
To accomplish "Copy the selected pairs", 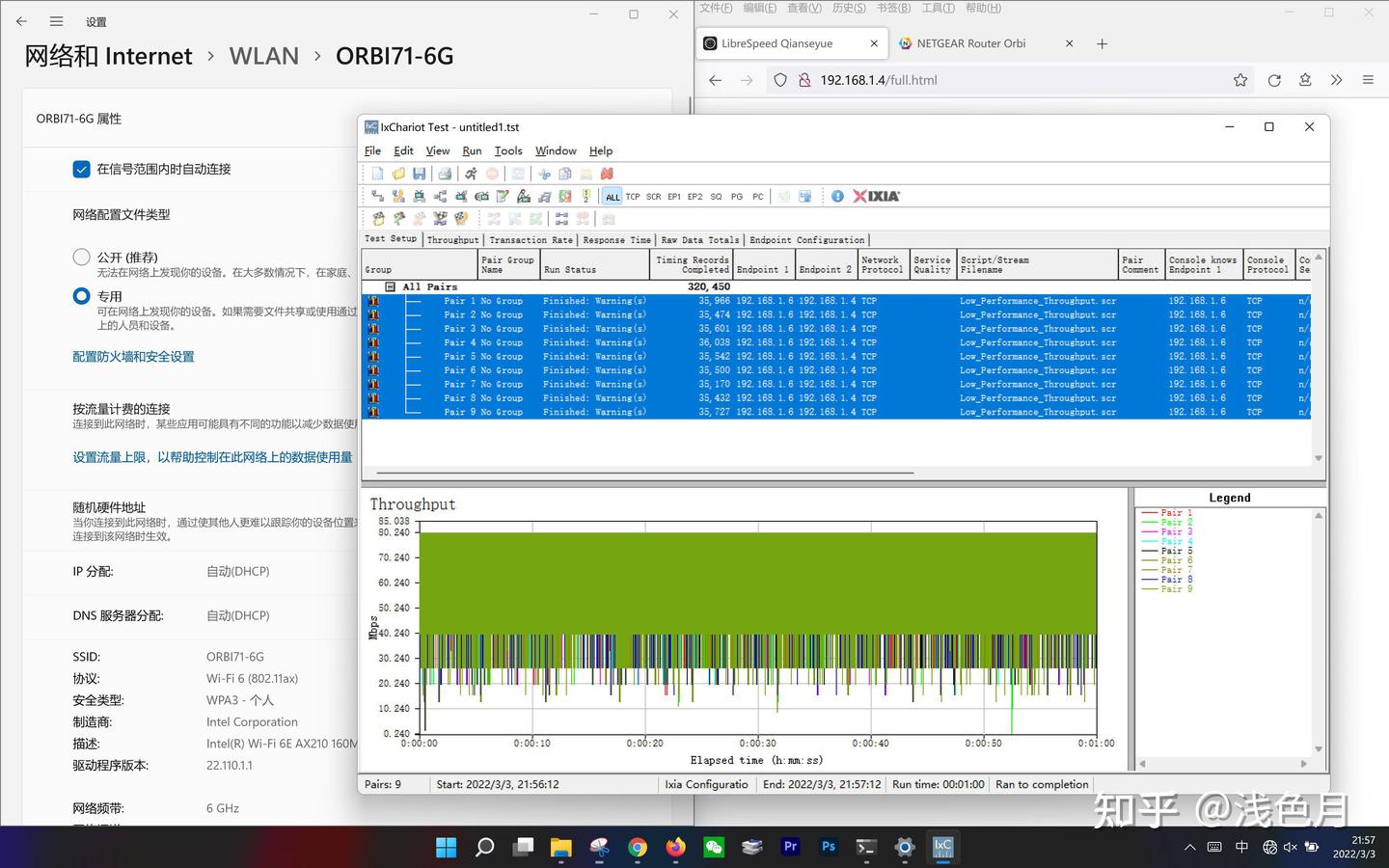I will click(566, 174).
